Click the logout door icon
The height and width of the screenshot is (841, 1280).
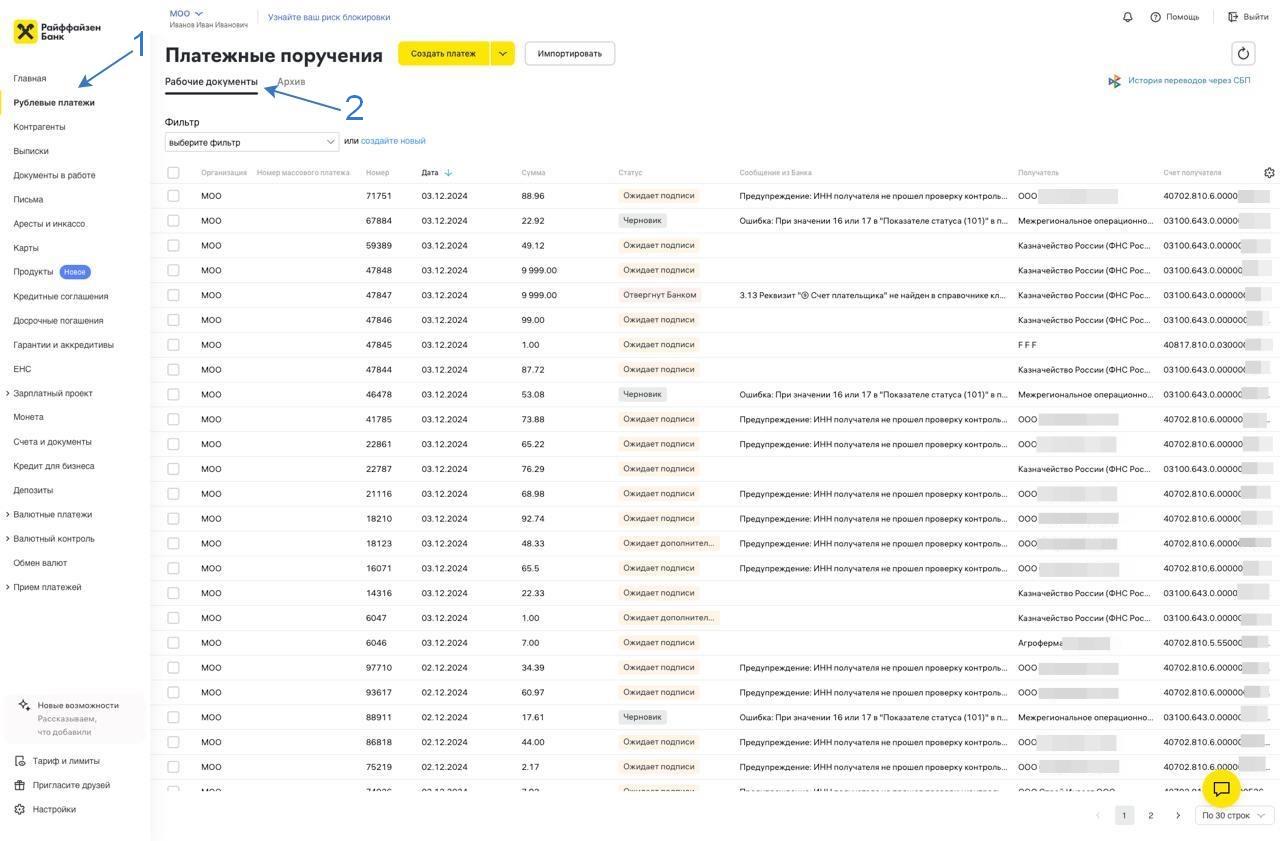(1233, 17)
